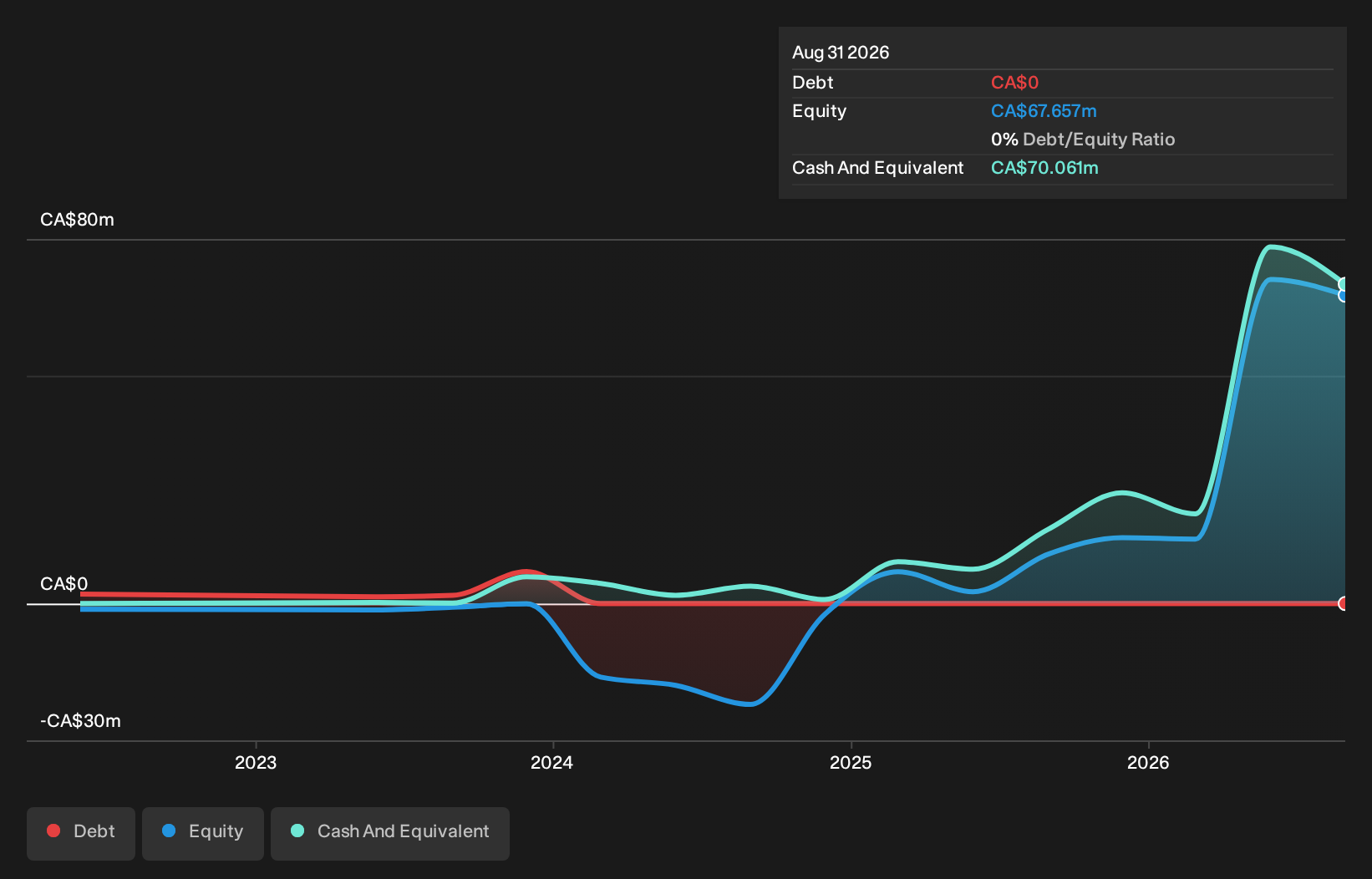1372x879 pixels.
Task: Click the Debt row label in tooltip
Action: [813, 83]
